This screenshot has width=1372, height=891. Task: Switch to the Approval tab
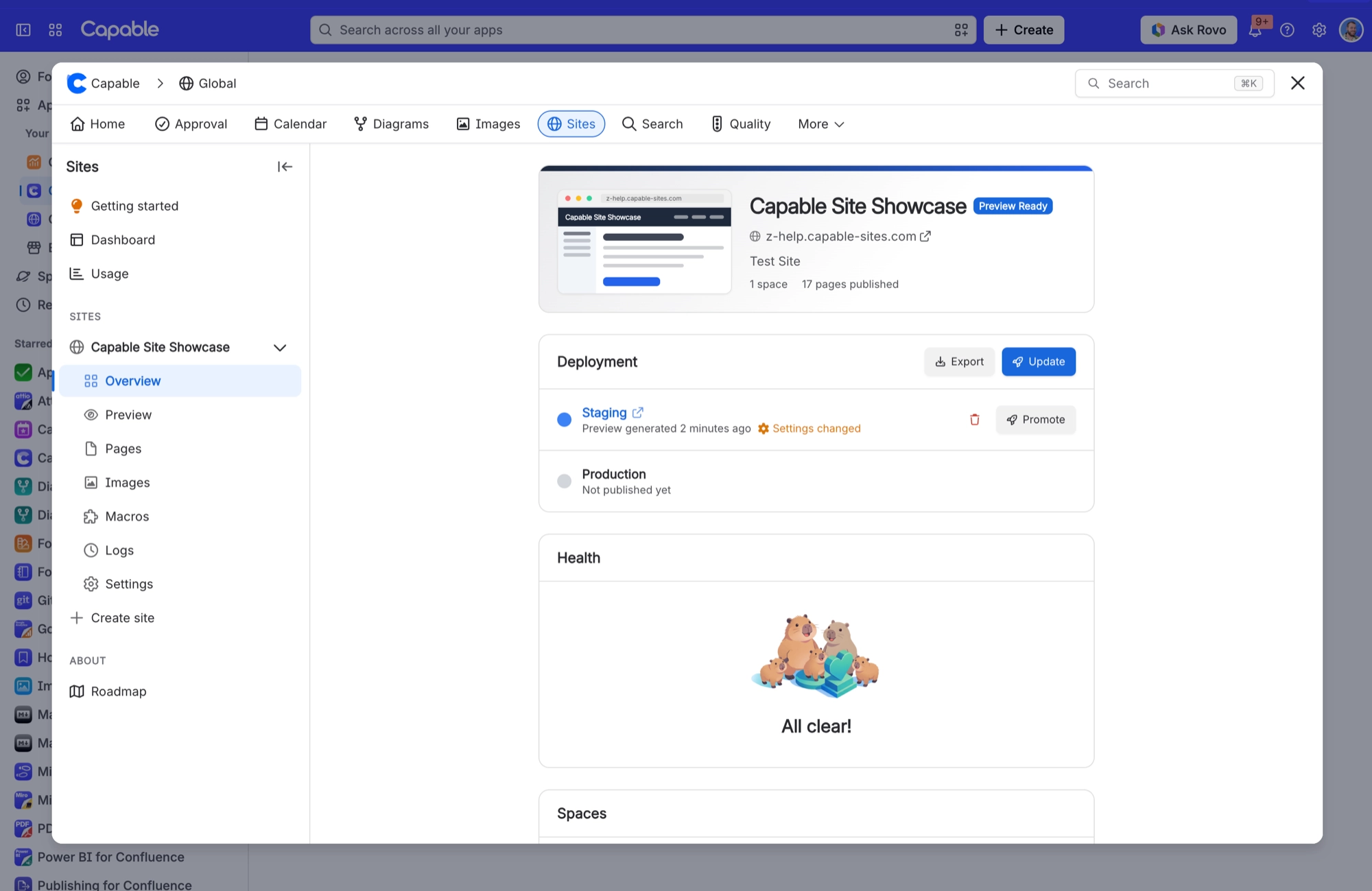(x=191, y=124)
